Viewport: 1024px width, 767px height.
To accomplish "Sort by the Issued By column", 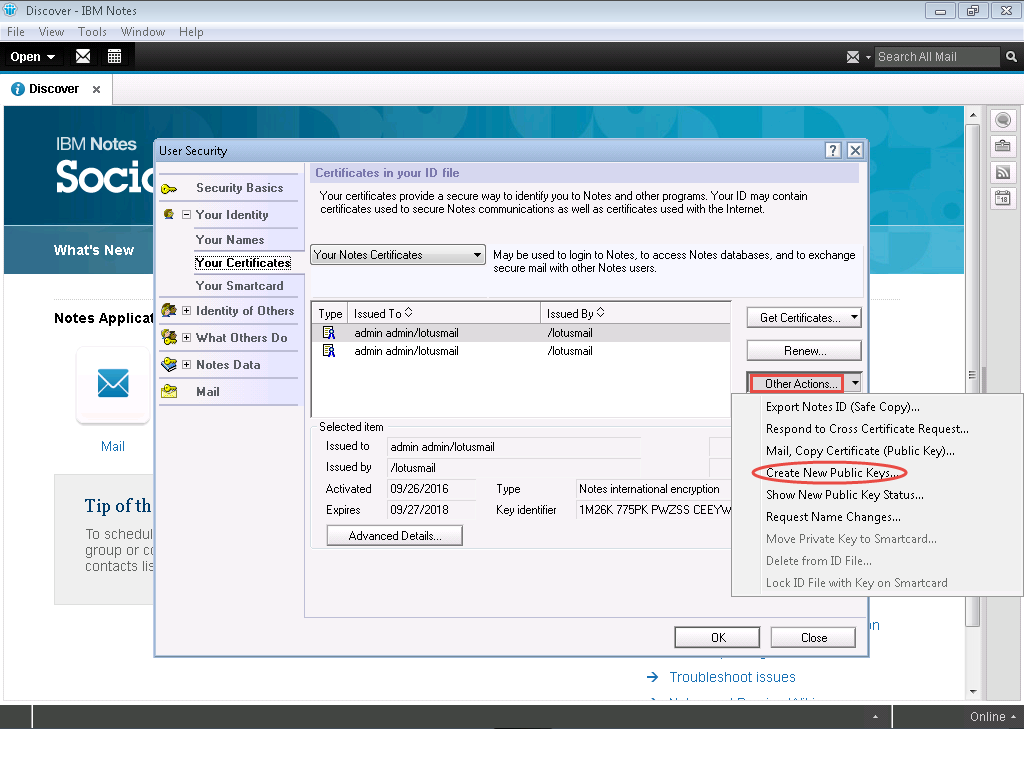I will [x=635, y=314].
